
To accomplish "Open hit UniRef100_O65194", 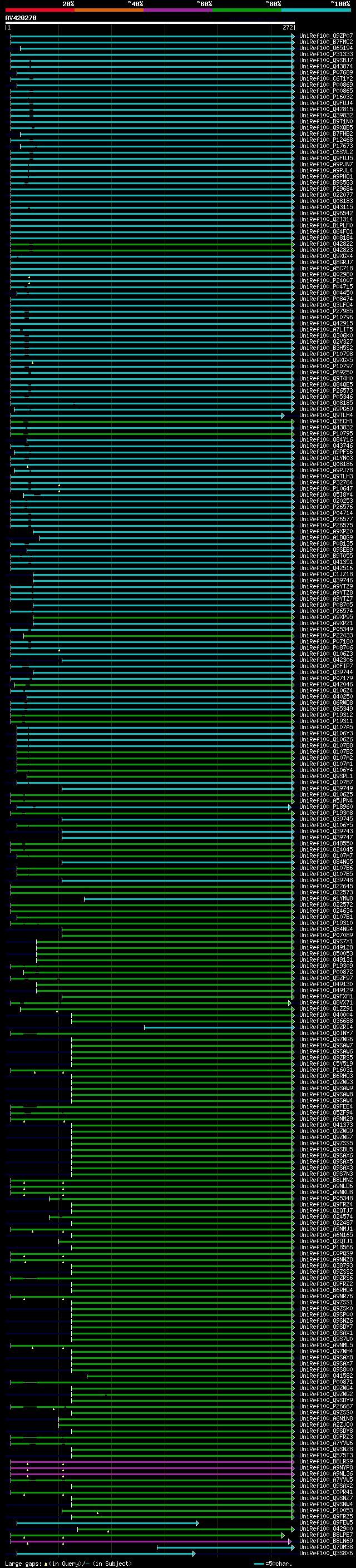I will pyautogui.click(x=326, y=48).
